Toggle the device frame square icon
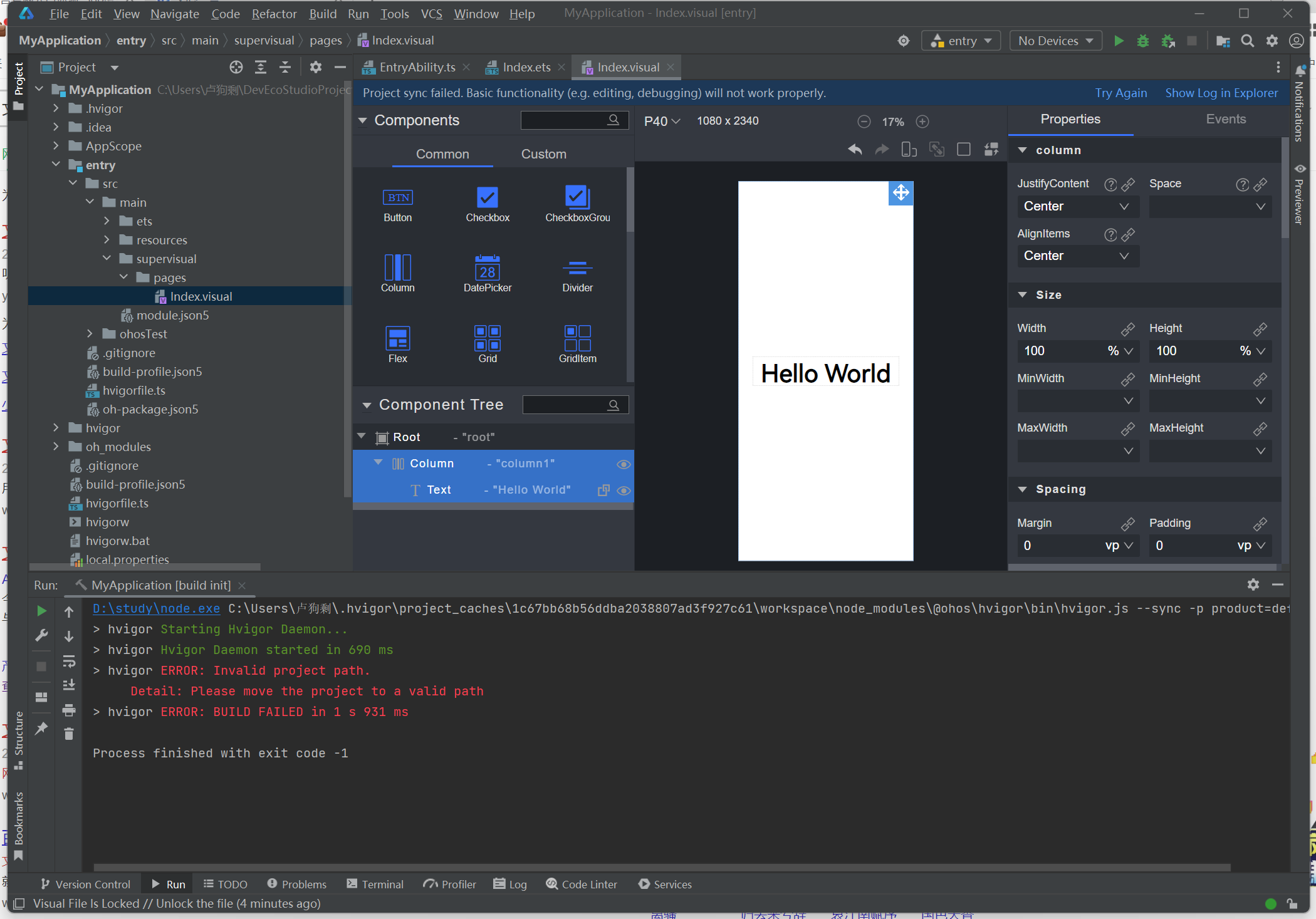1316x919 pixels. point(964,149)
